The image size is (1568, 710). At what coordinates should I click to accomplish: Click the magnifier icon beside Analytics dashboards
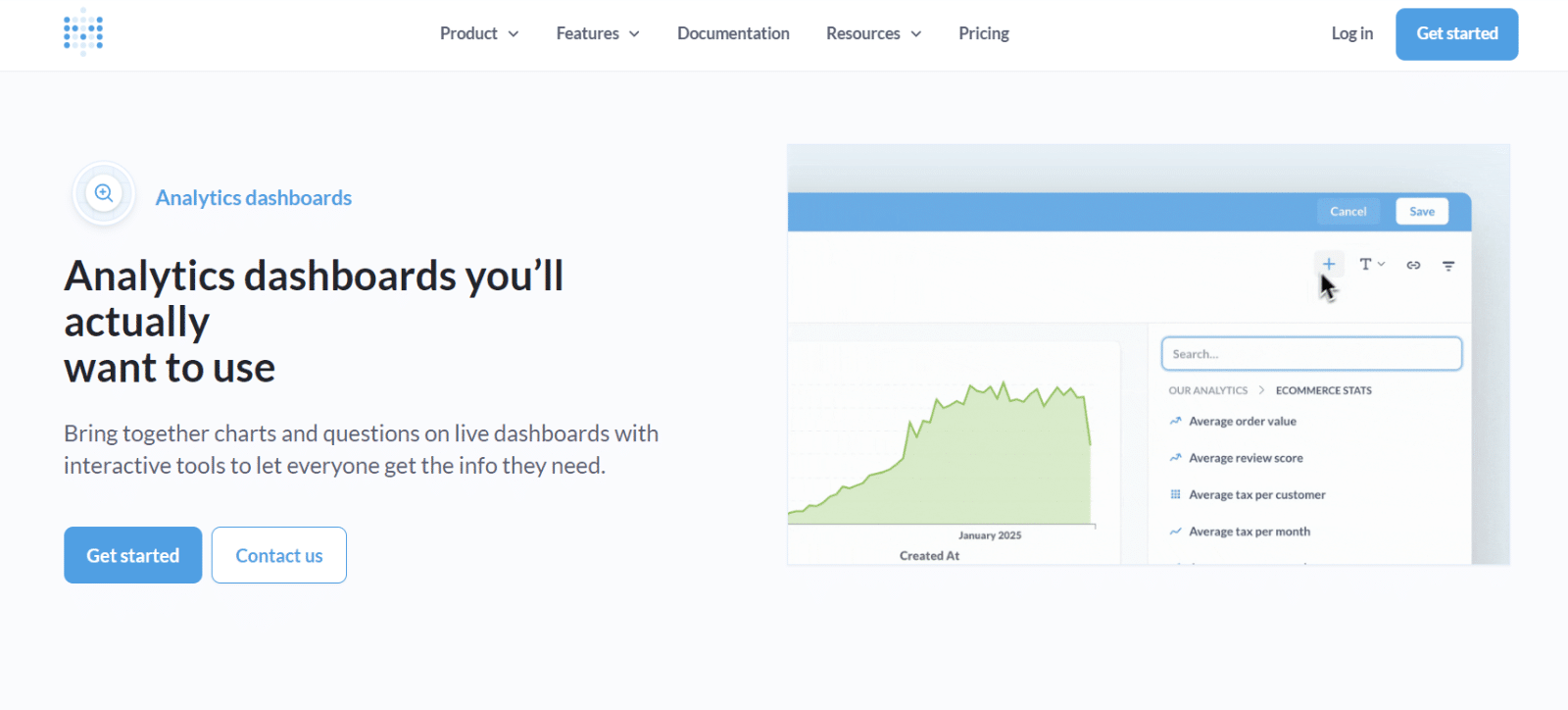[104, 193]
